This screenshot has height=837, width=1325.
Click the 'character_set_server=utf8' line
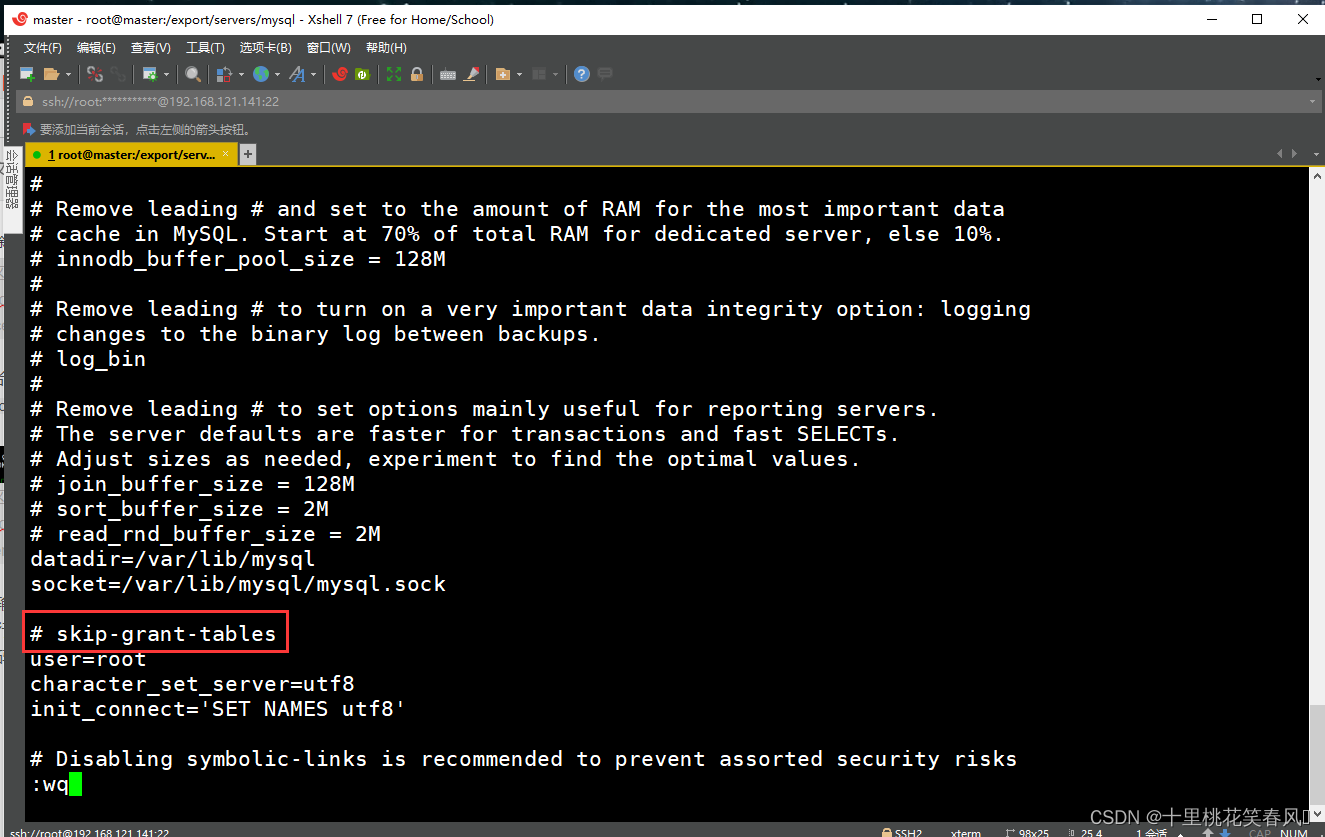[x=192, y=684]
